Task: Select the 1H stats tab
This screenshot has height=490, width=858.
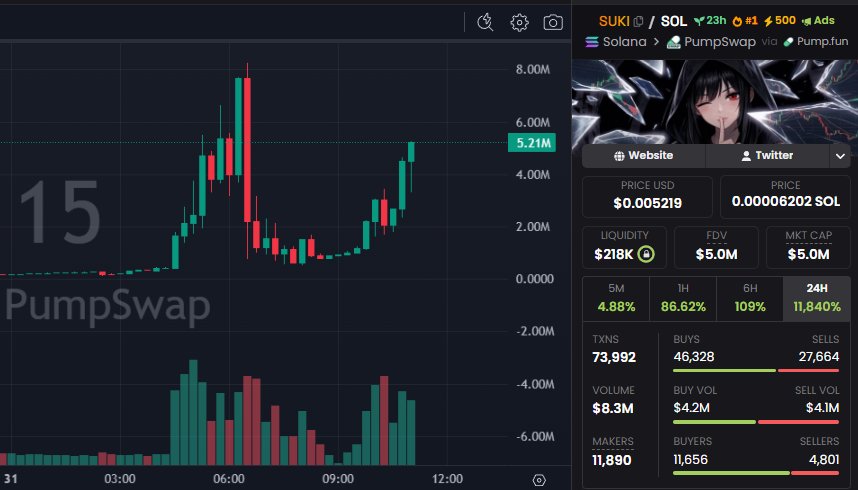Action: (x=682, y=299)
